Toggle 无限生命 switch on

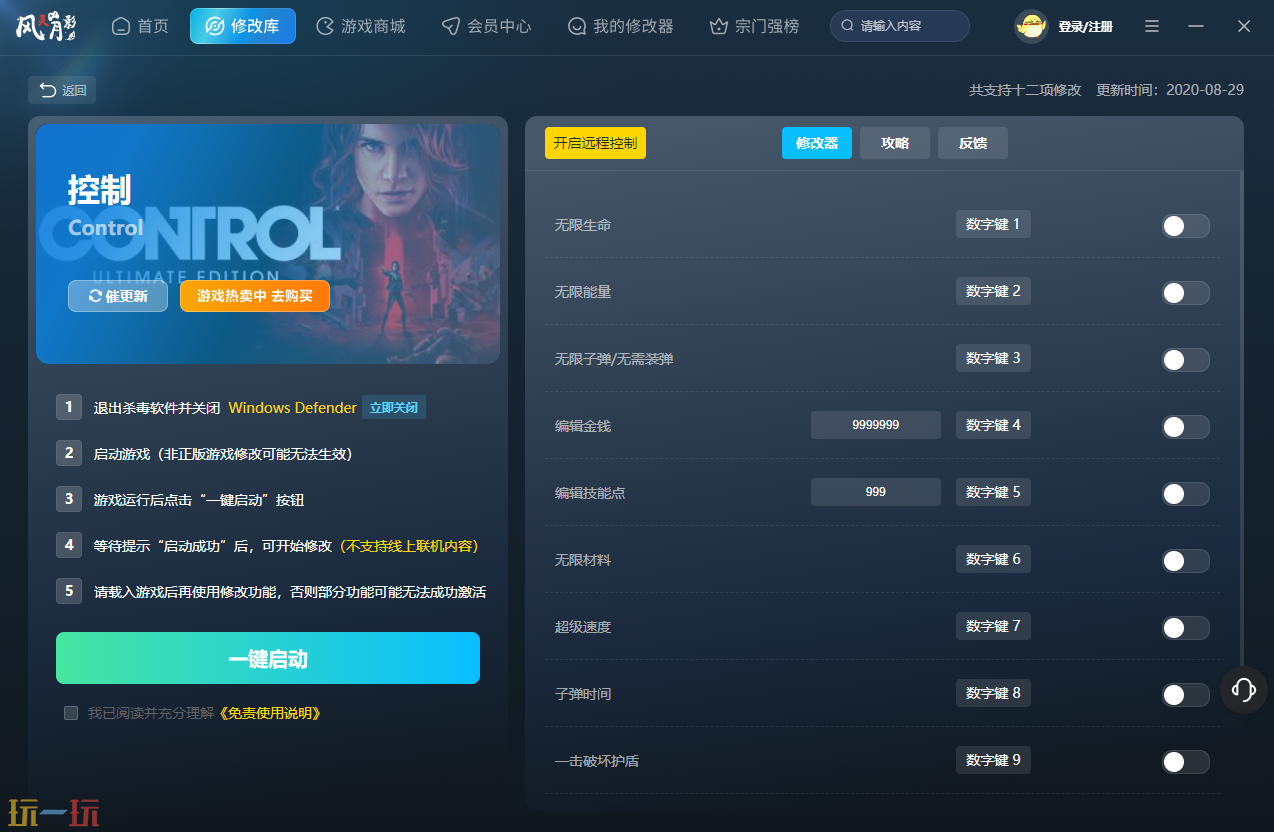coord(1186,226)
